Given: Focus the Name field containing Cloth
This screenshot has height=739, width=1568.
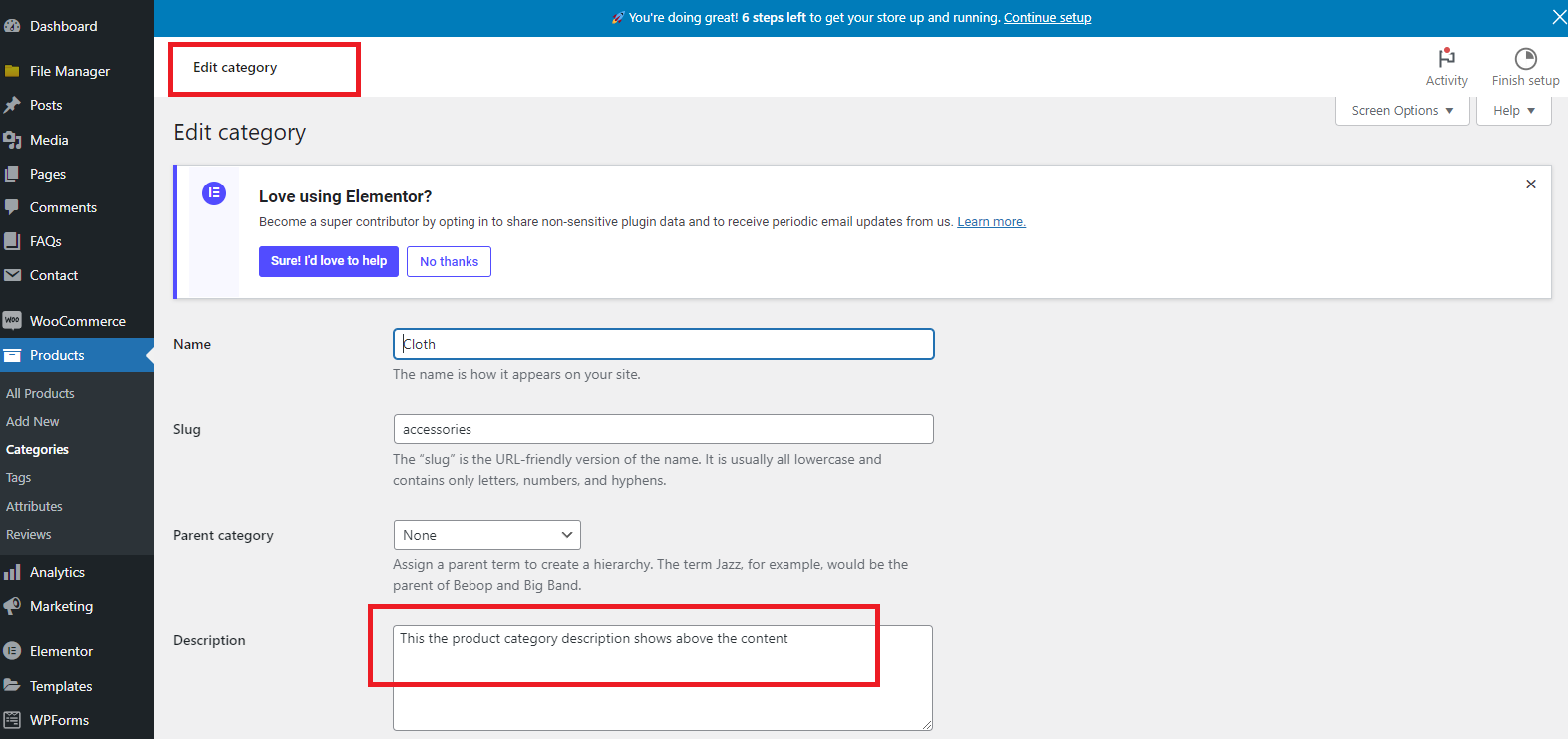Looking at the screenshot, I should tap(664, 344).
